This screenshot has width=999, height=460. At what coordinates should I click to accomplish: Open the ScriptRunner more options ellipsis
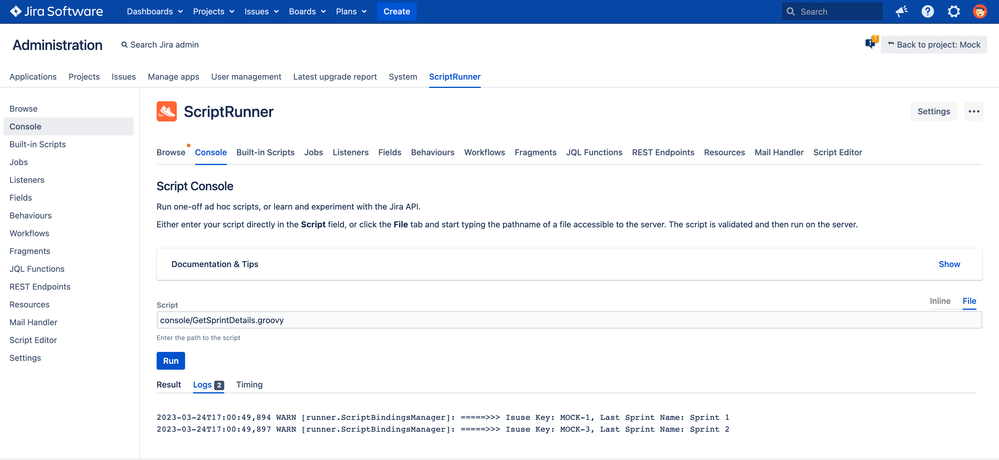pos(974,111)
